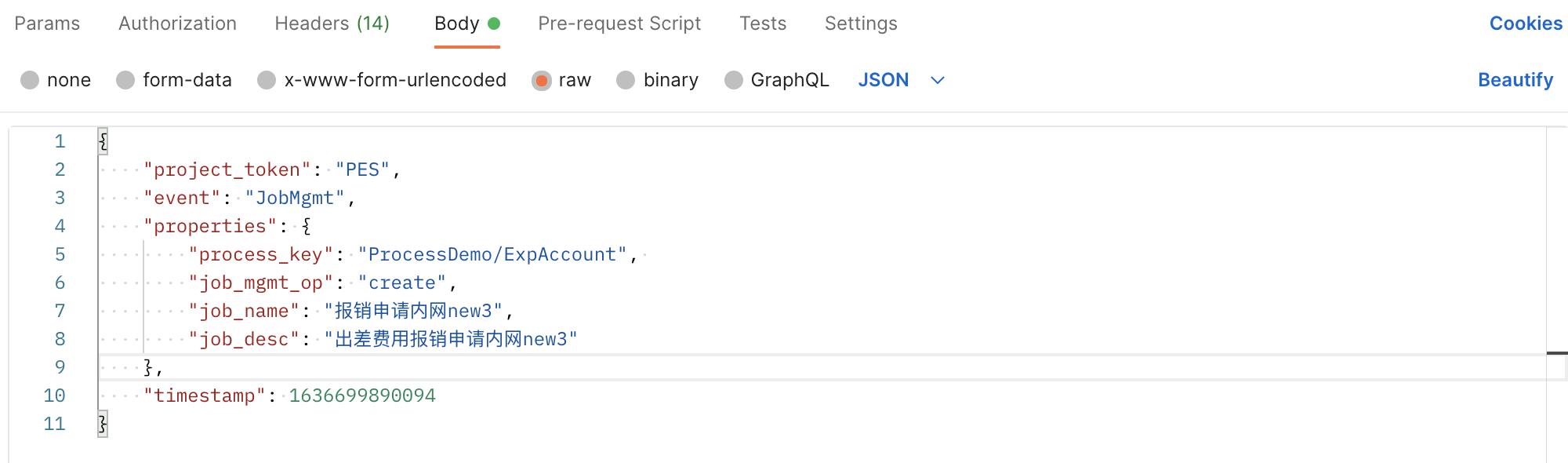This screenshot has height=463, width=1568.
Task: Click the "JobMgmt" event value
Action: (x=295, y=198)
